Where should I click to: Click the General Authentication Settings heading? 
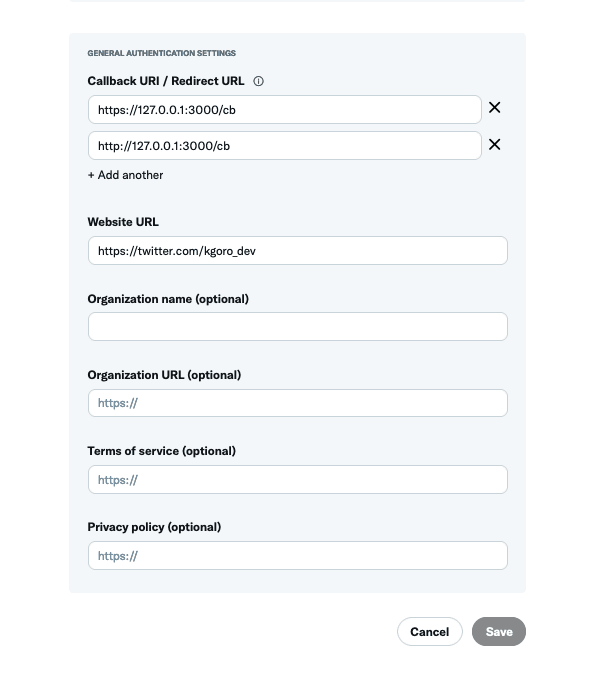click(162, 53)
